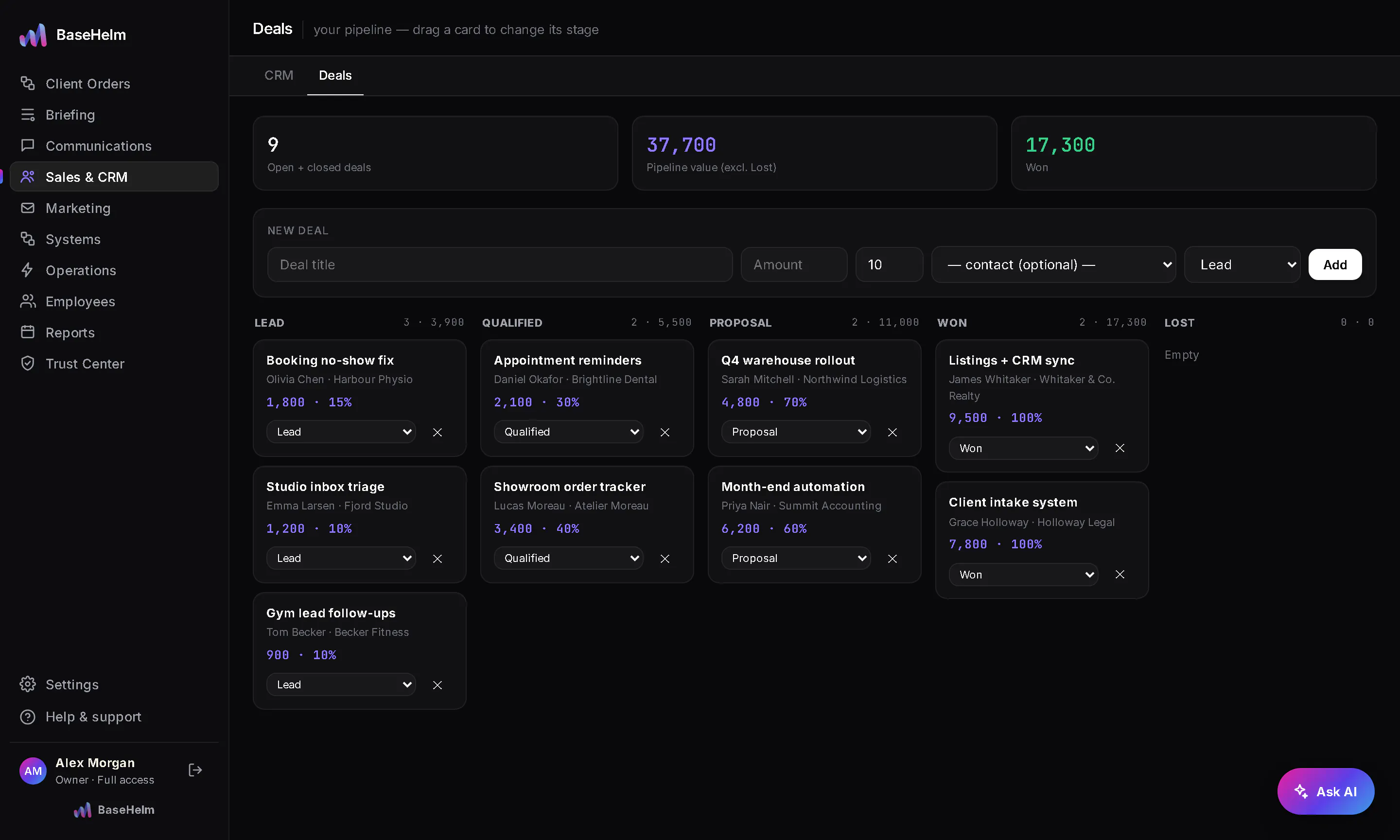Select the Deals tab
The width and height of the screenshot is (1400, 840).
pyautogui.click(x=335, y=76)
